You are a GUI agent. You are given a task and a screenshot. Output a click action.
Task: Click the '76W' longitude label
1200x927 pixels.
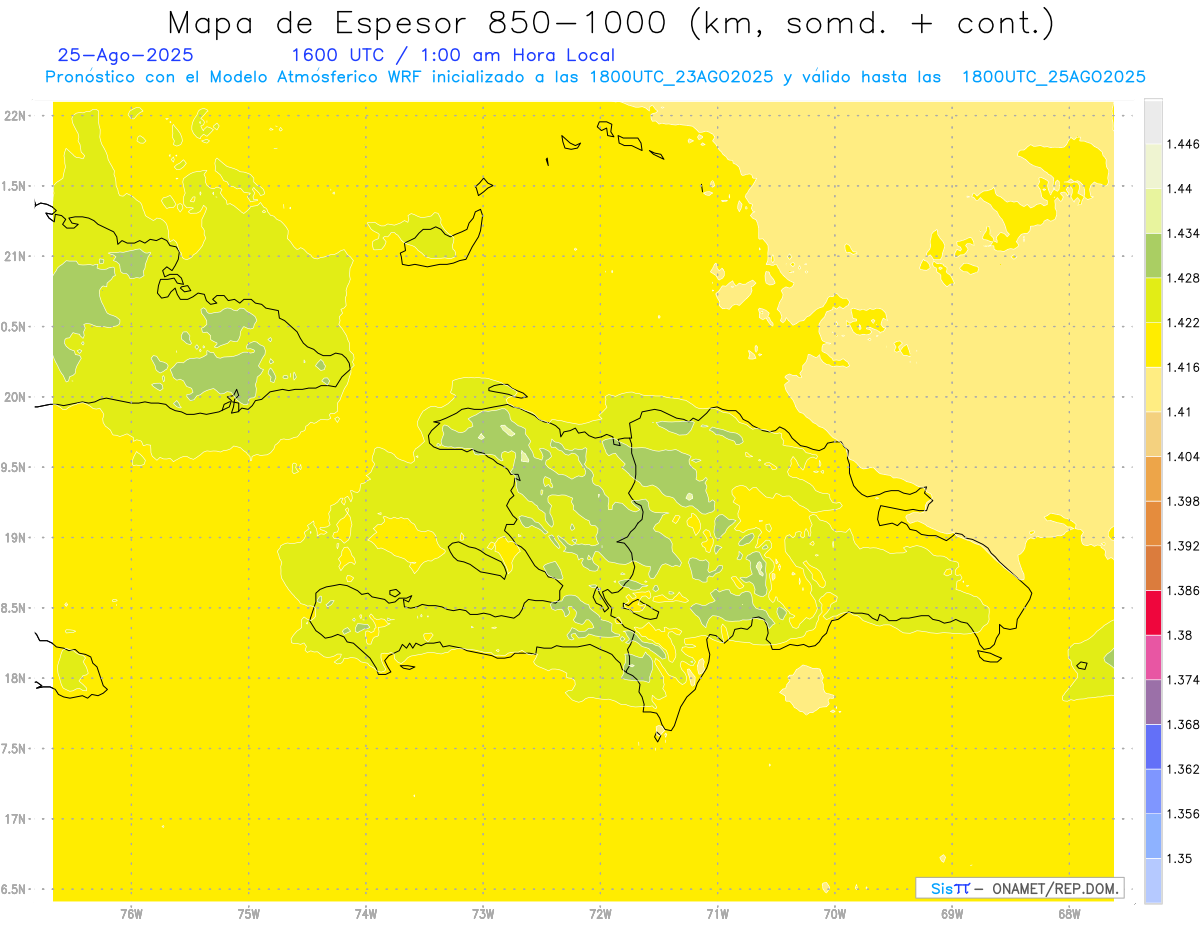131,914
